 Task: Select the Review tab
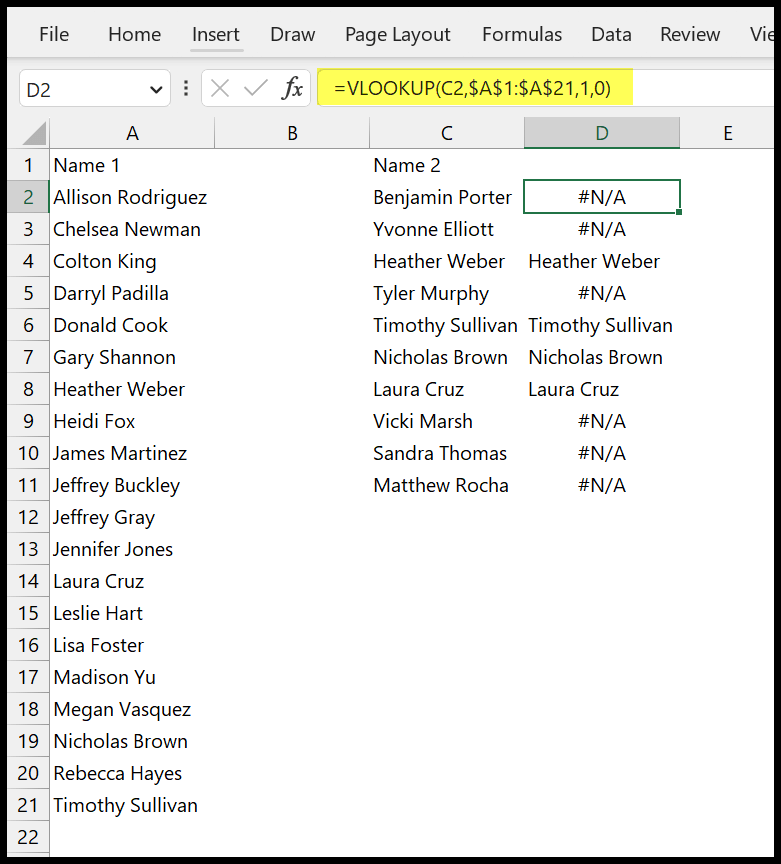click(690, 34)
